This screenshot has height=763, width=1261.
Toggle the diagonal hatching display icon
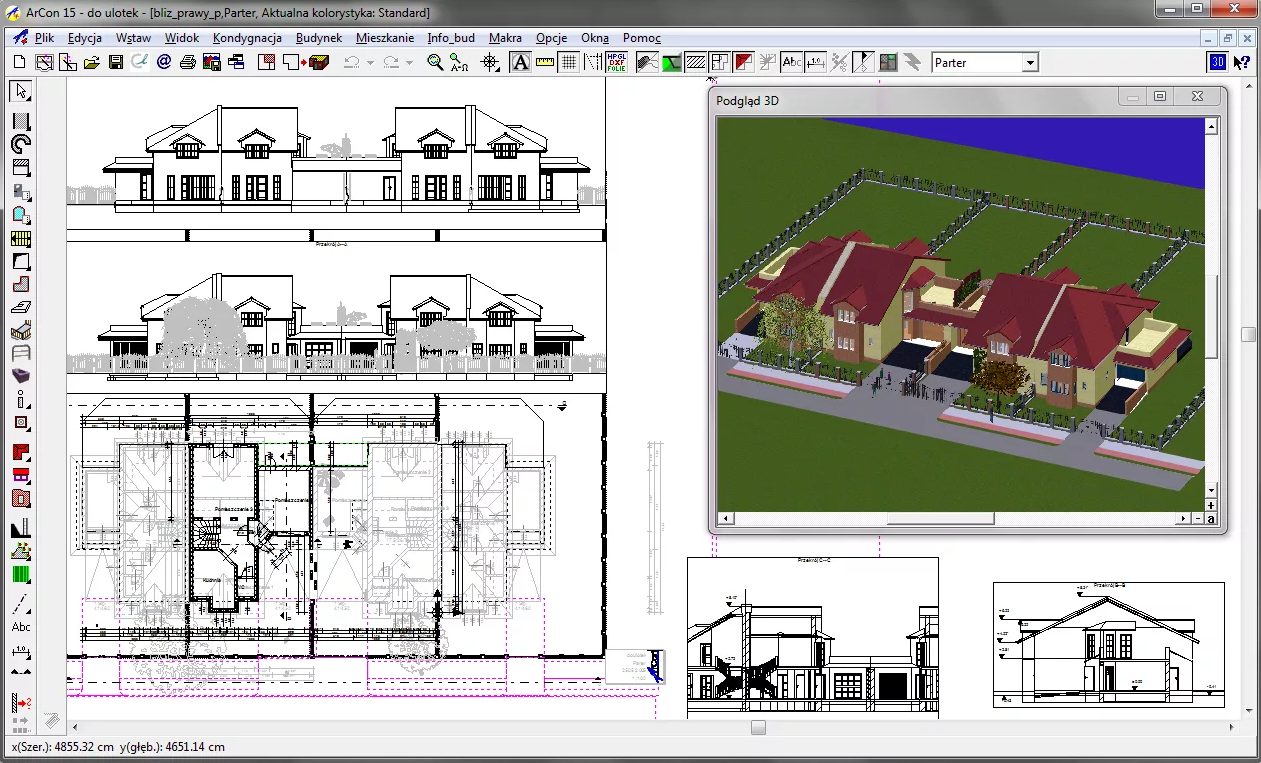695,62
